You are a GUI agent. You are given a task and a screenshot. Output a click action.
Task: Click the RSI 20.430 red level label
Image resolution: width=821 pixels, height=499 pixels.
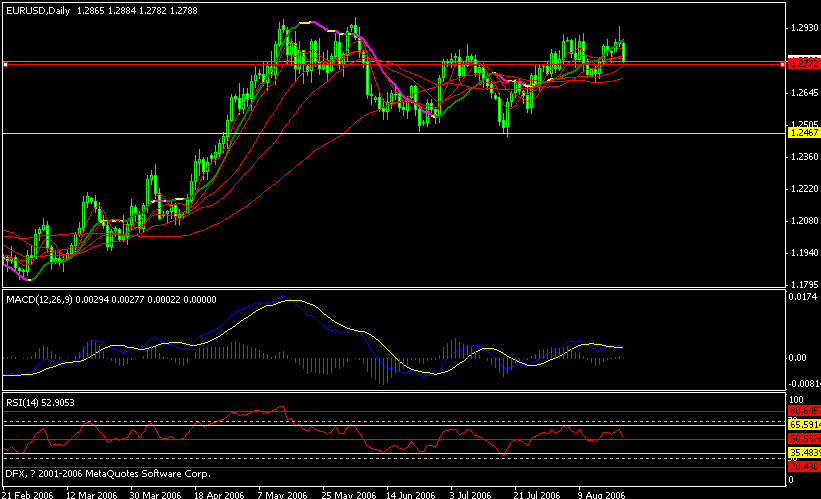[804, 467]
